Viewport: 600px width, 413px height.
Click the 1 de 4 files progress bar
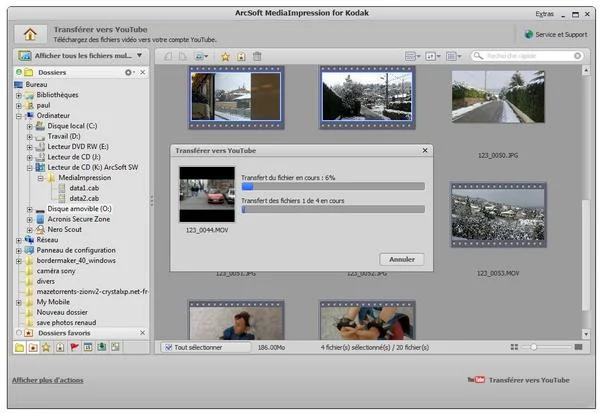[x=333, y=209]
